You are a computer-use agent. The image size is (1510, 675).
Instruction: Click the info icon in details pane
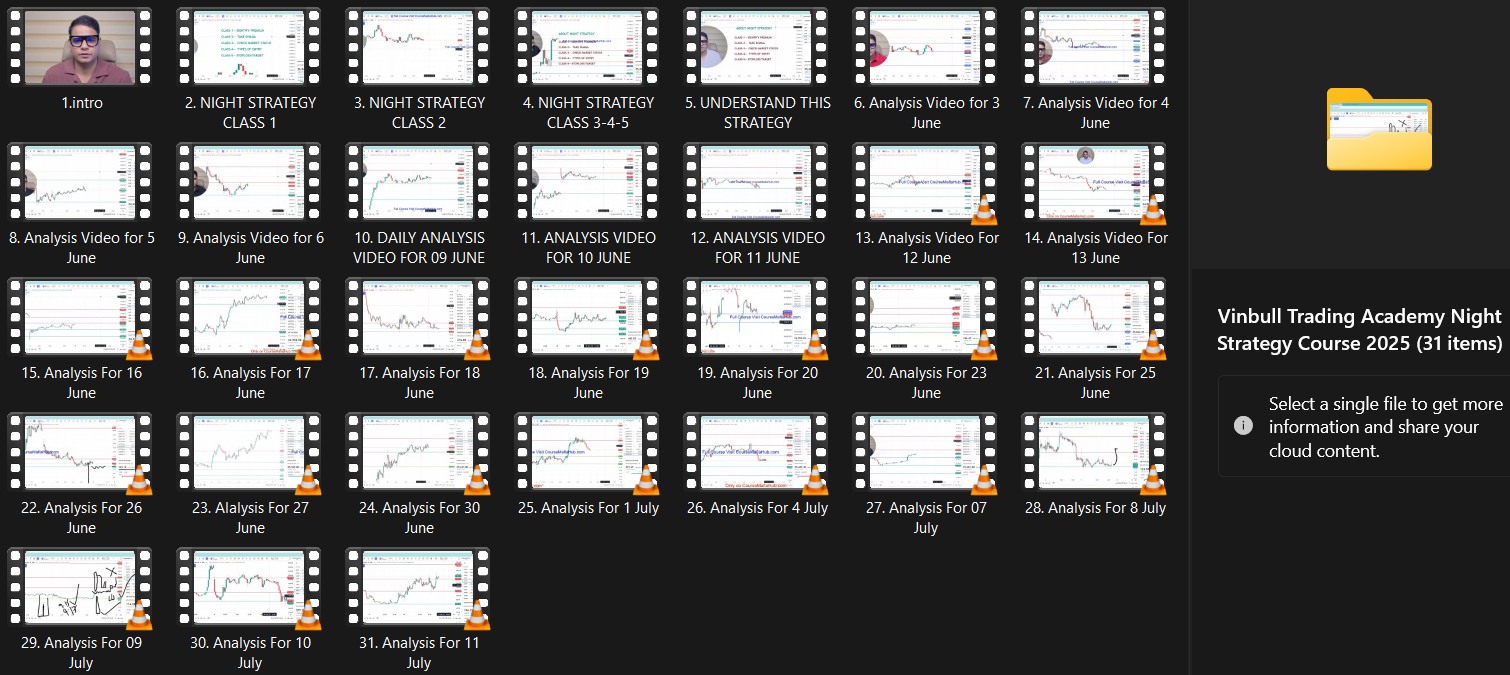pos(1243,425)
